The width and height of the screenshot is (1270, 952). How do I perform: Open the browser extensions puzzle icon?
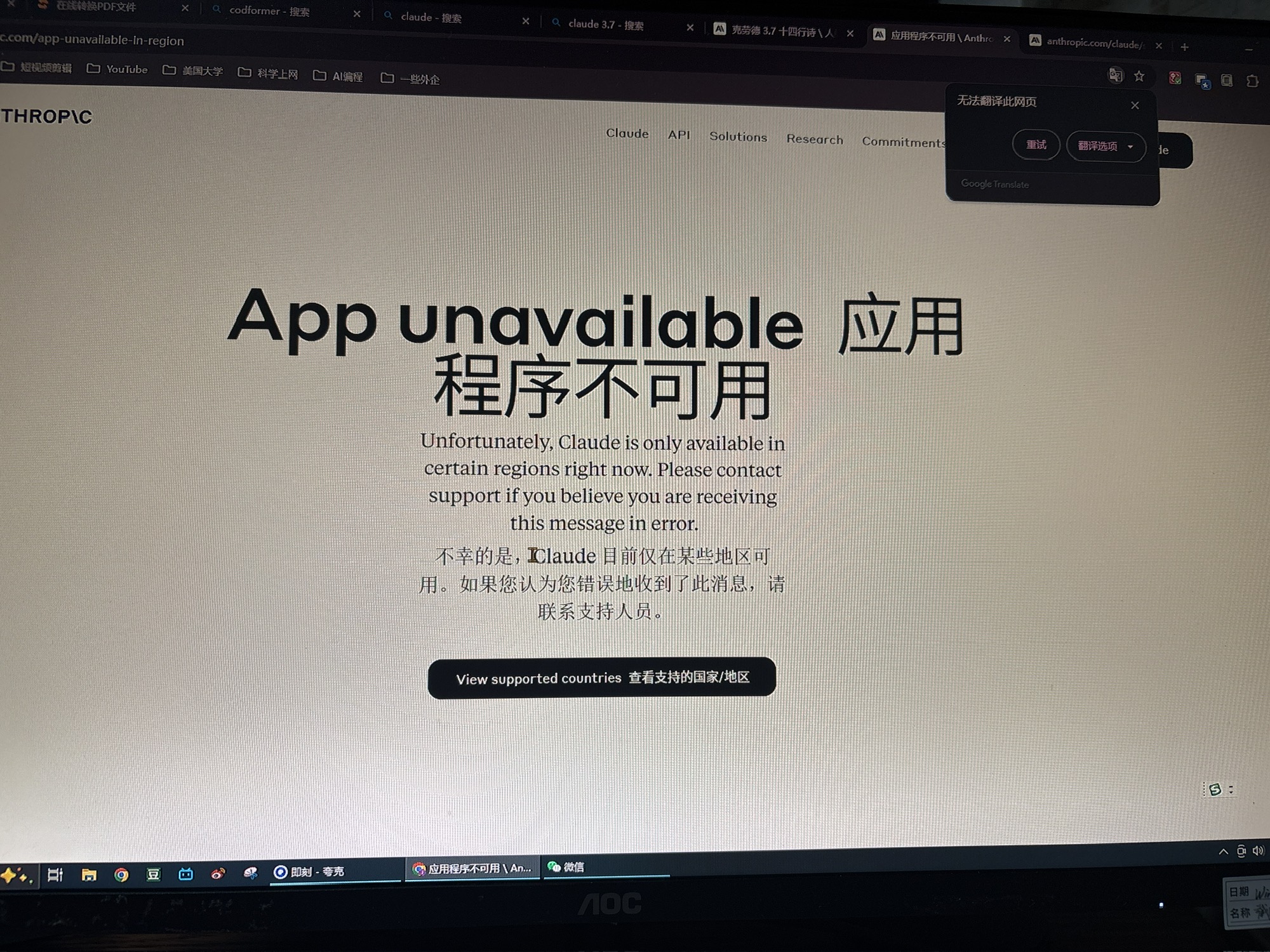(x=1252, y=81)
